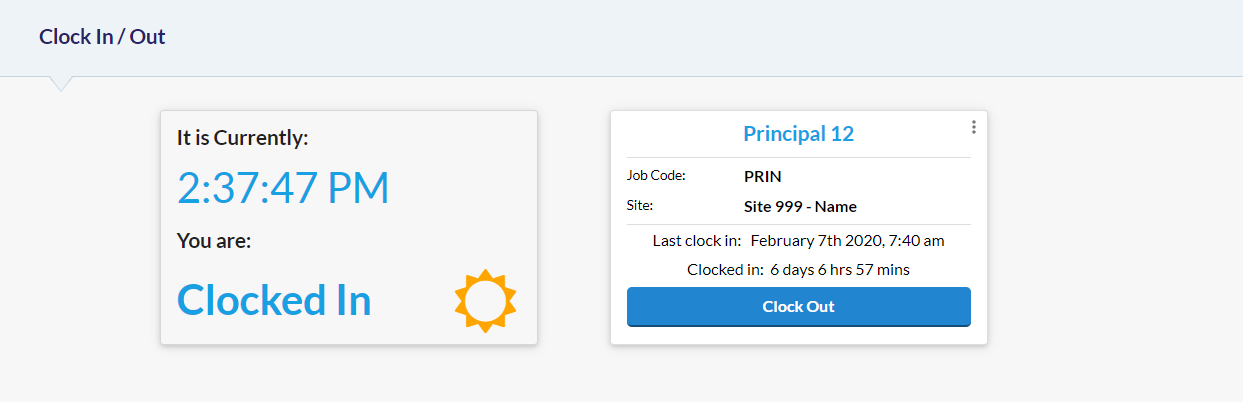Select the Clock In / Out page heading
The height and width of the screenshot is (402, 1243).
click(x=102, y=37)
